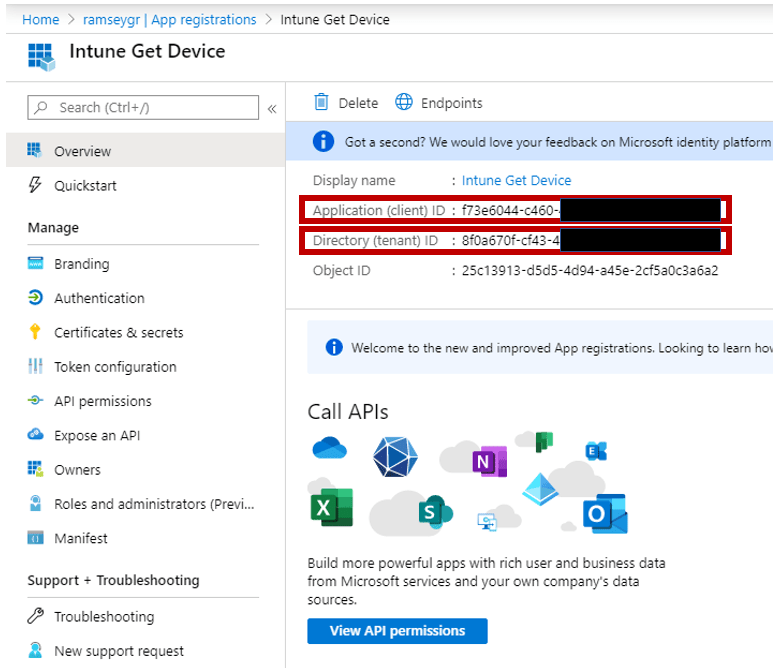Select Owners in the Manage section

point(77,470)
